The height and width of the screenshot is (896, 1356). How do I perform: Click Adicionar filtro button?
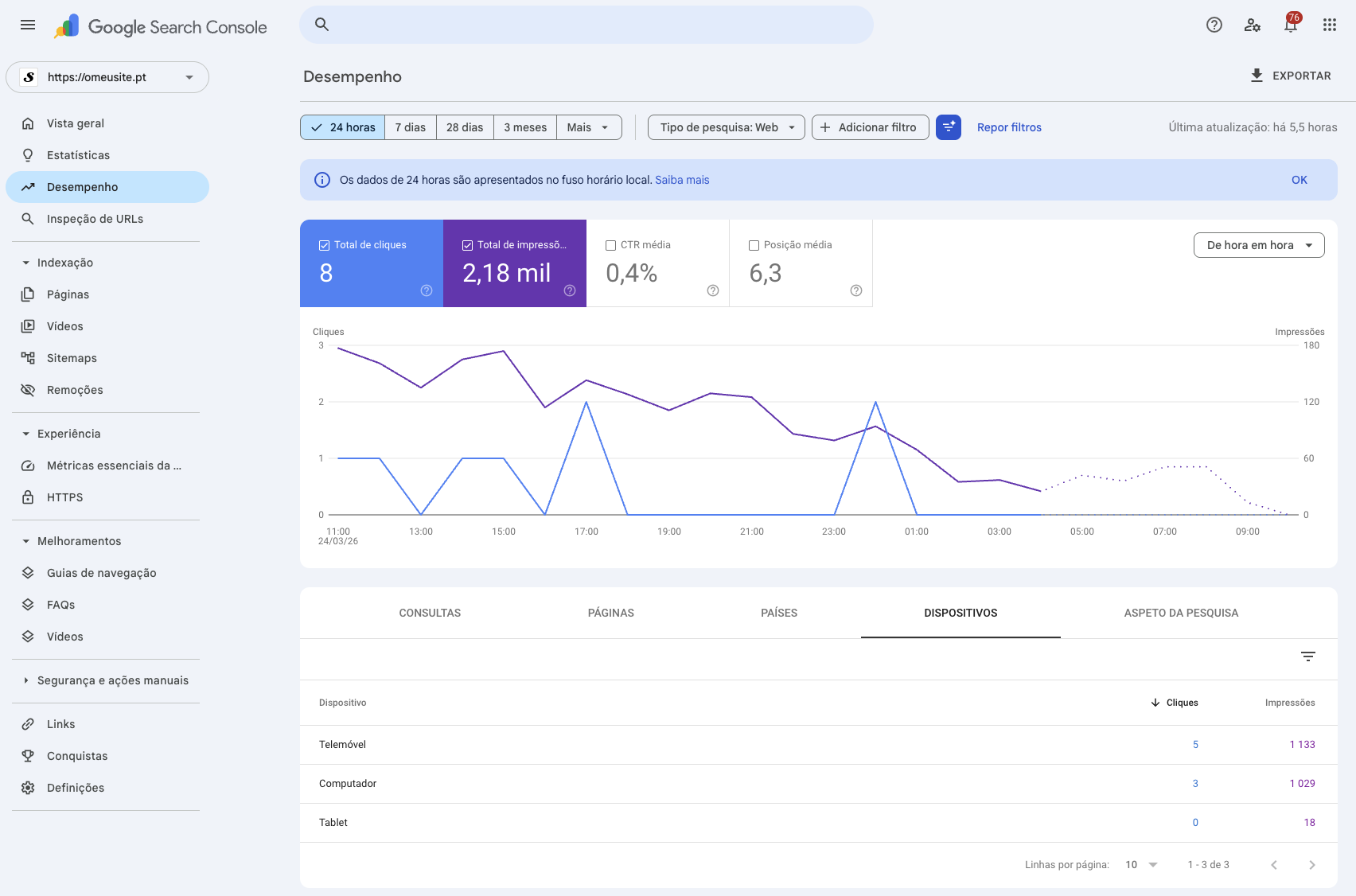[x=871, y=127]
